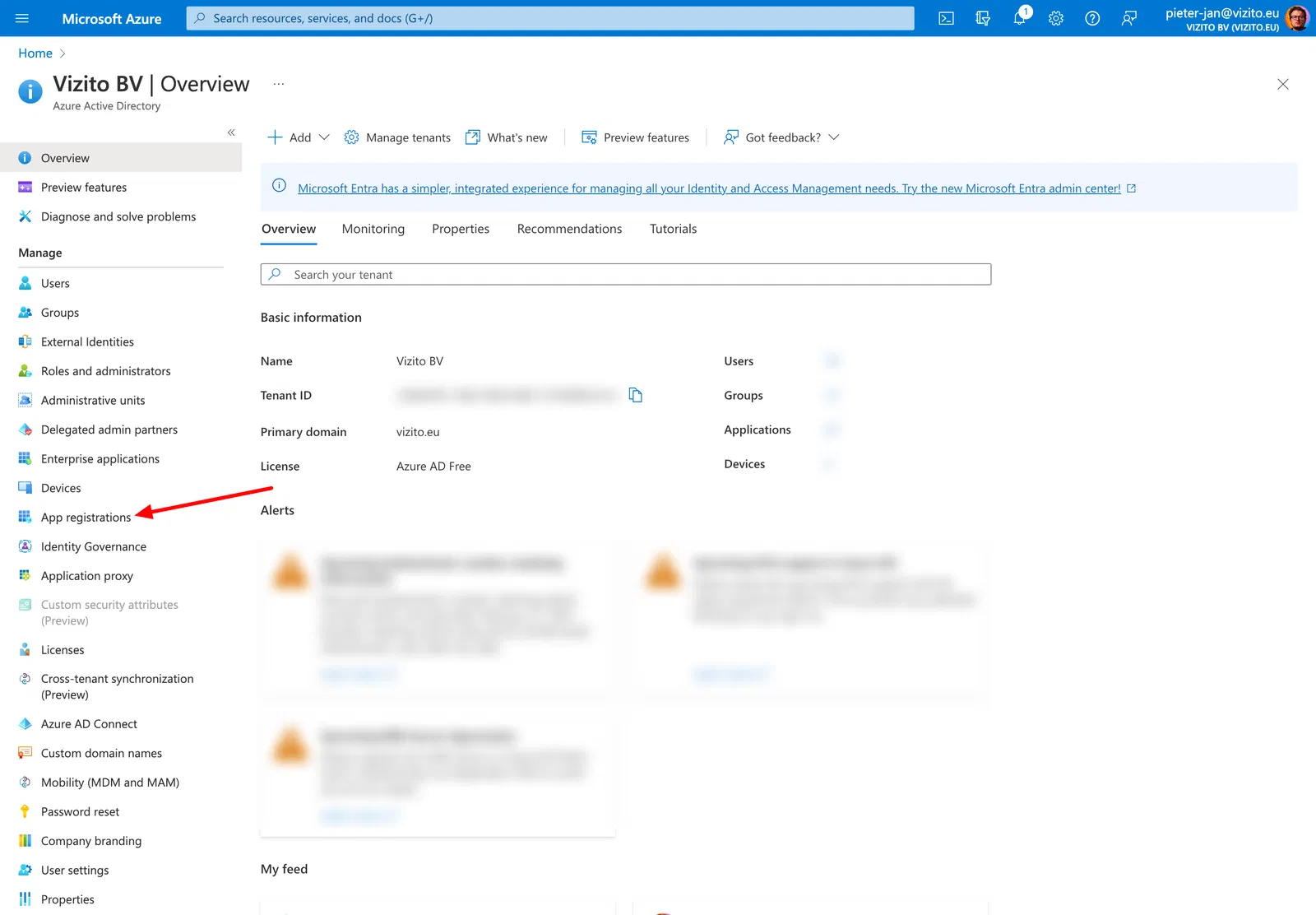
Task: Open User settings in the sidebar
Action: [121, 870]
